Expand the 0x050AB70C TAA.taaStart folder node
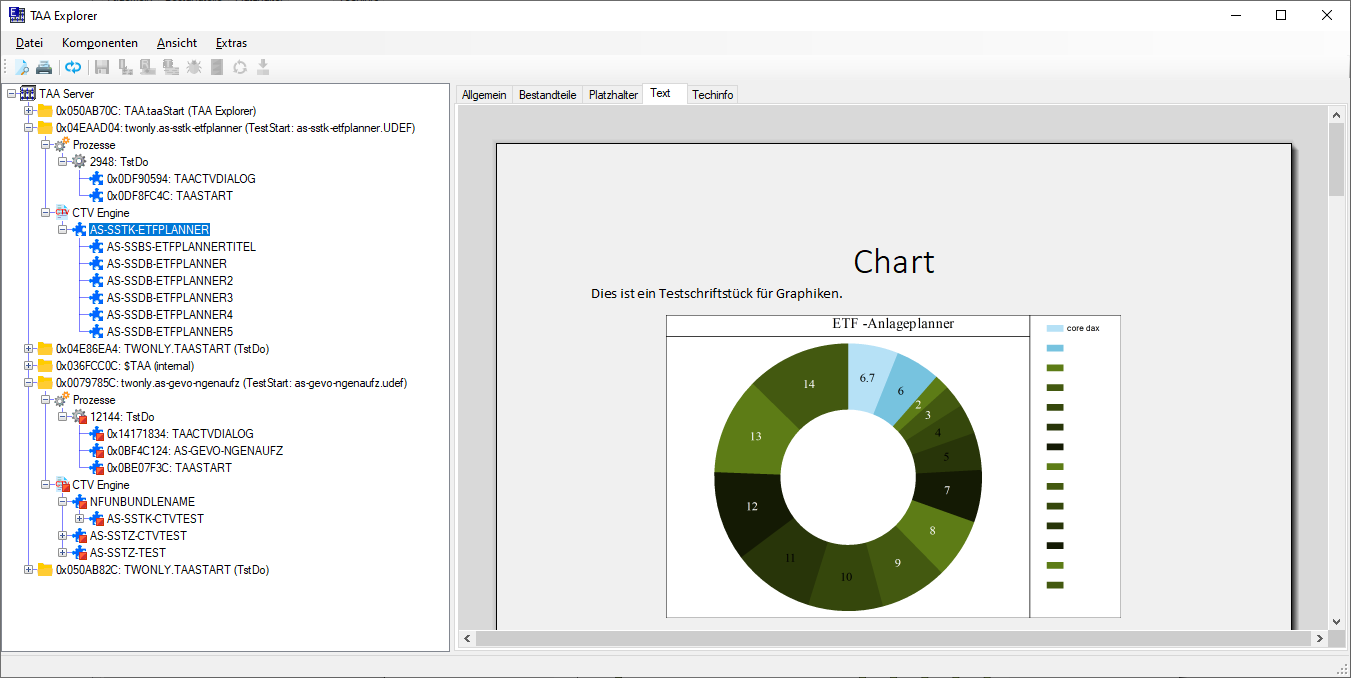The width and height of the screenshot is (1351, 678). 29,111
